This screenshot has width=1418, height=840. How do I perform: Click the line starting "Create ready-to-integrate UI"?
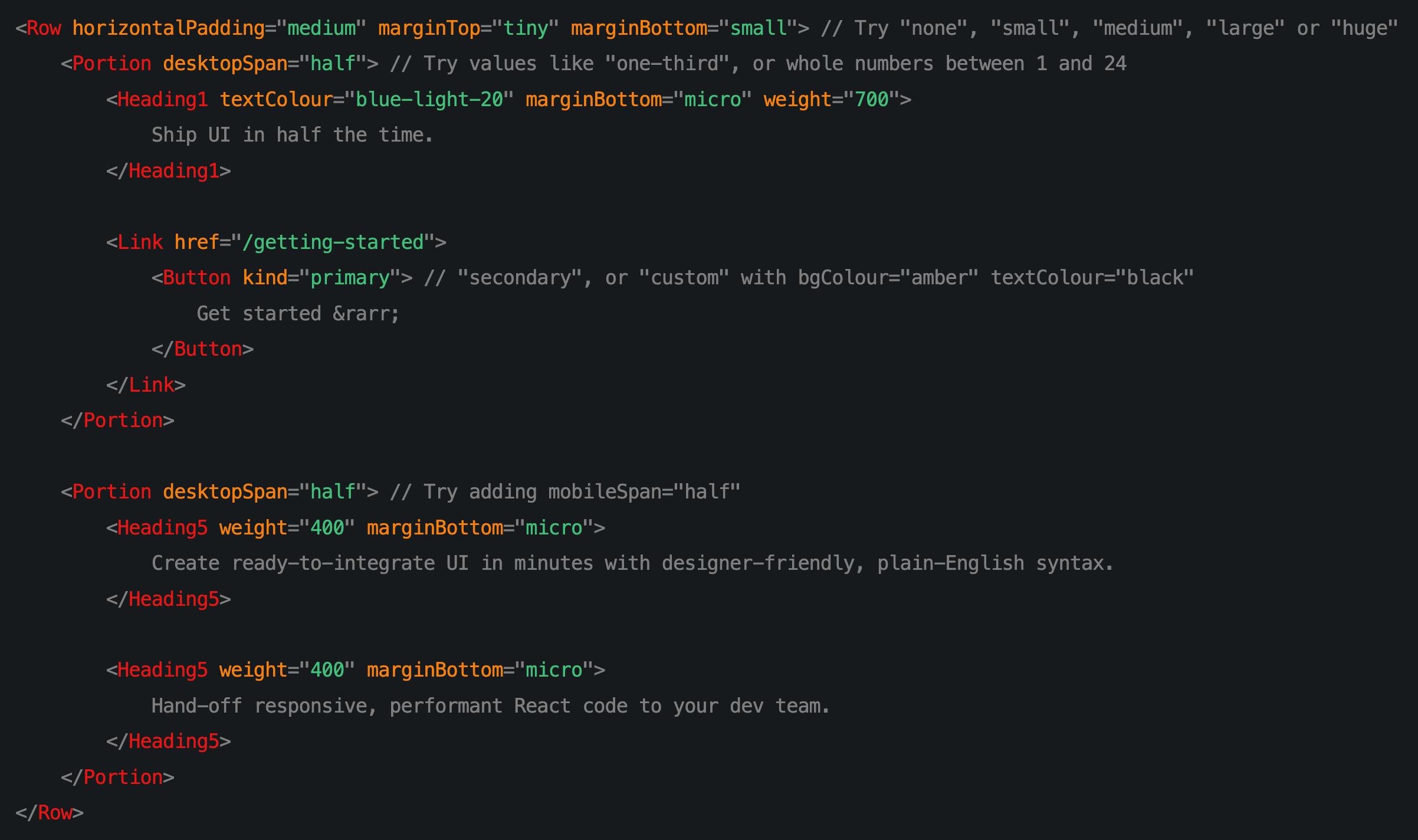[x=632, y=563]
